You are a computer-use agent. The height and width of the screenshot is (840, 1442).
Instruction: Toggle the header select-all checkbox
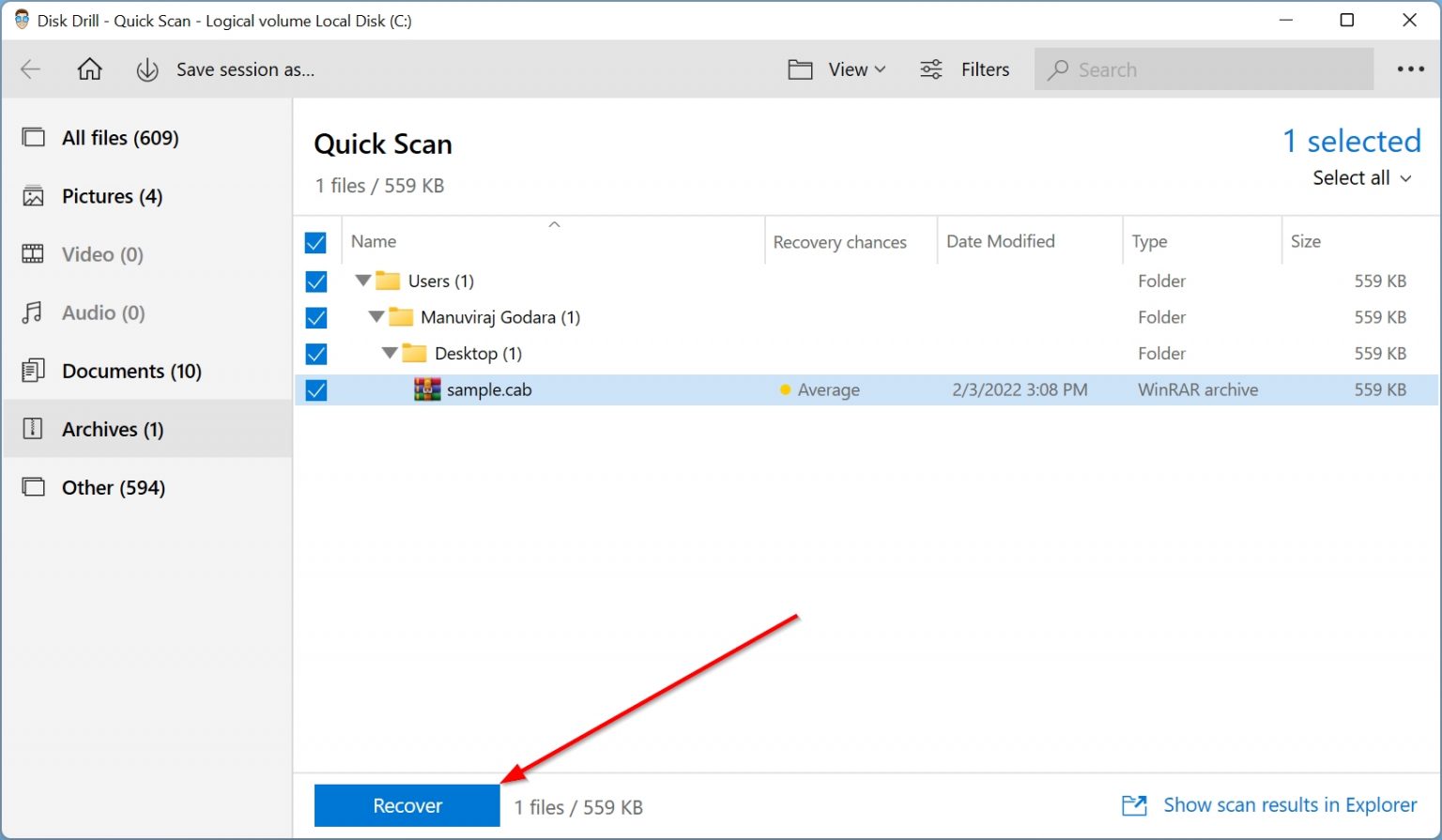pyautogui.click(x=316, y=243)
